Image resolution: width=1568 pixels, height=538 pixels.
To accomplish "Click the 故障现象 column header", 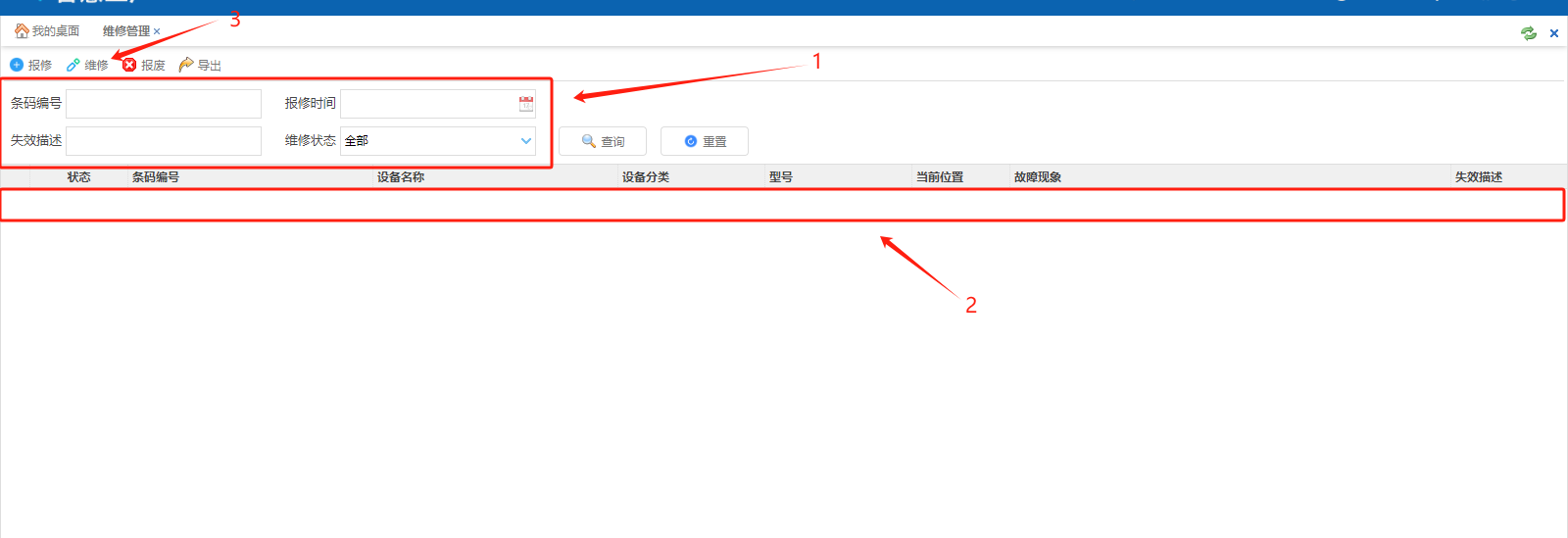I will (x=1038, y=177).
